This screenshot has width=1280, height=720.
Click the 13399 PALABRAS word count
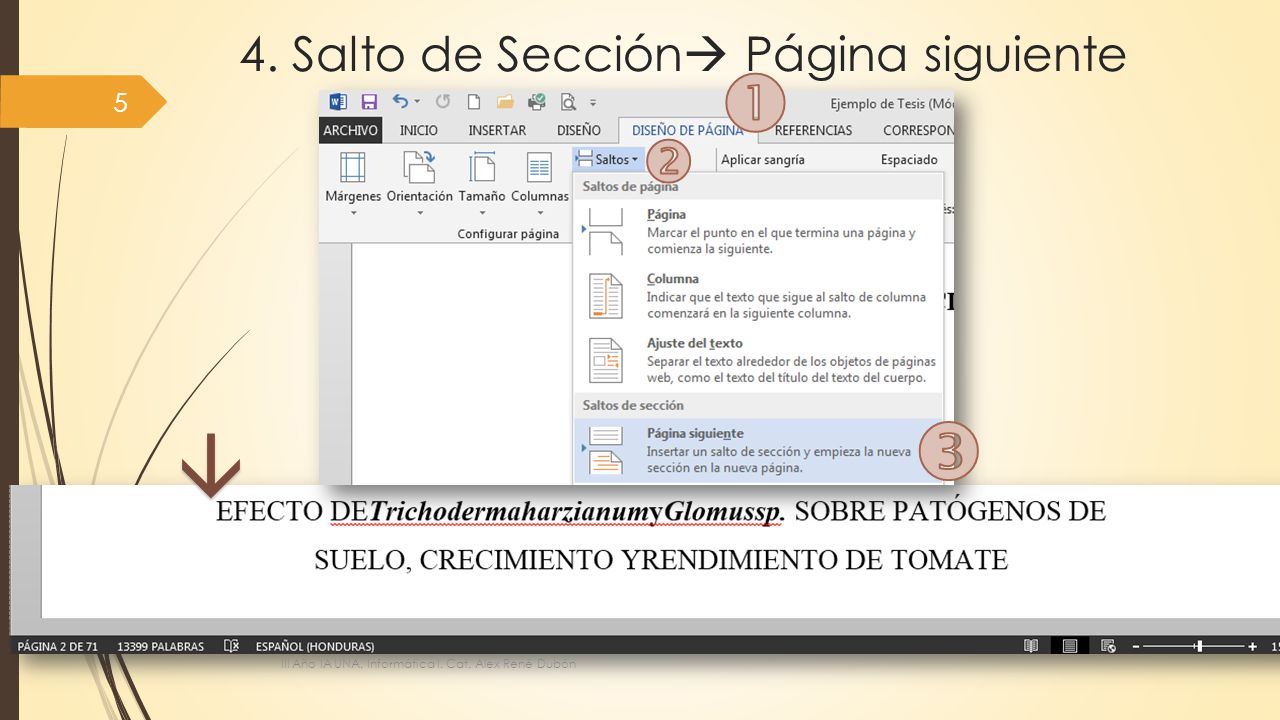coord(160,647)
